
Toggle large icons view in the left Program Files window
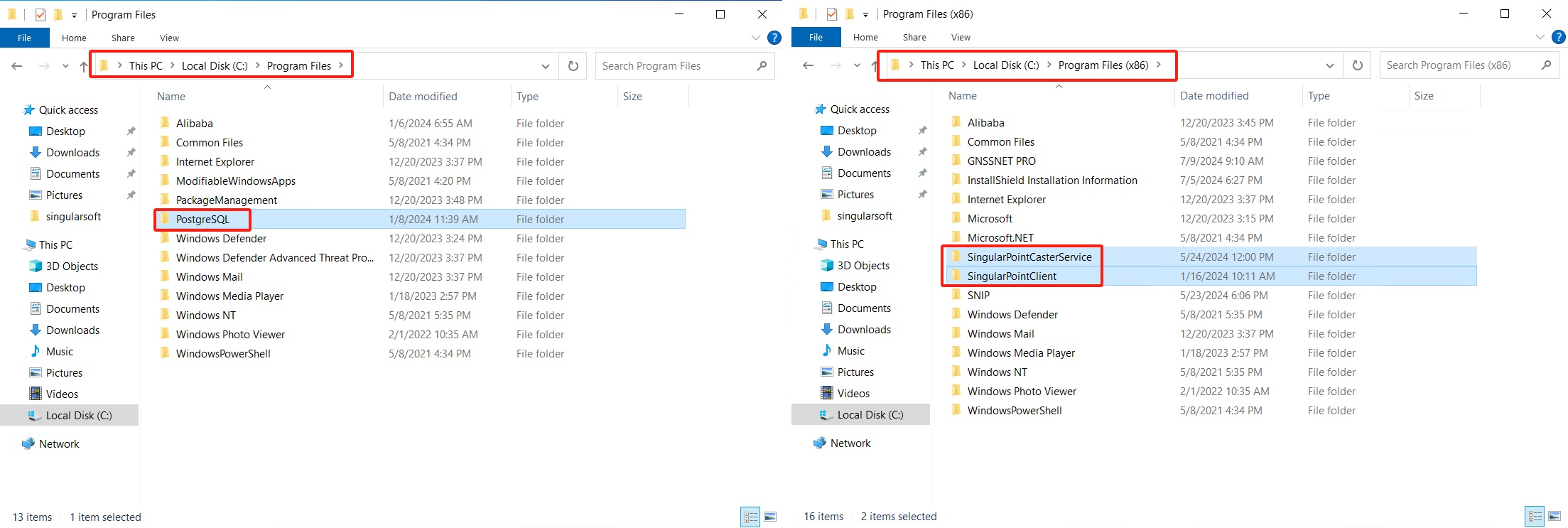click(x=770, y=517)
